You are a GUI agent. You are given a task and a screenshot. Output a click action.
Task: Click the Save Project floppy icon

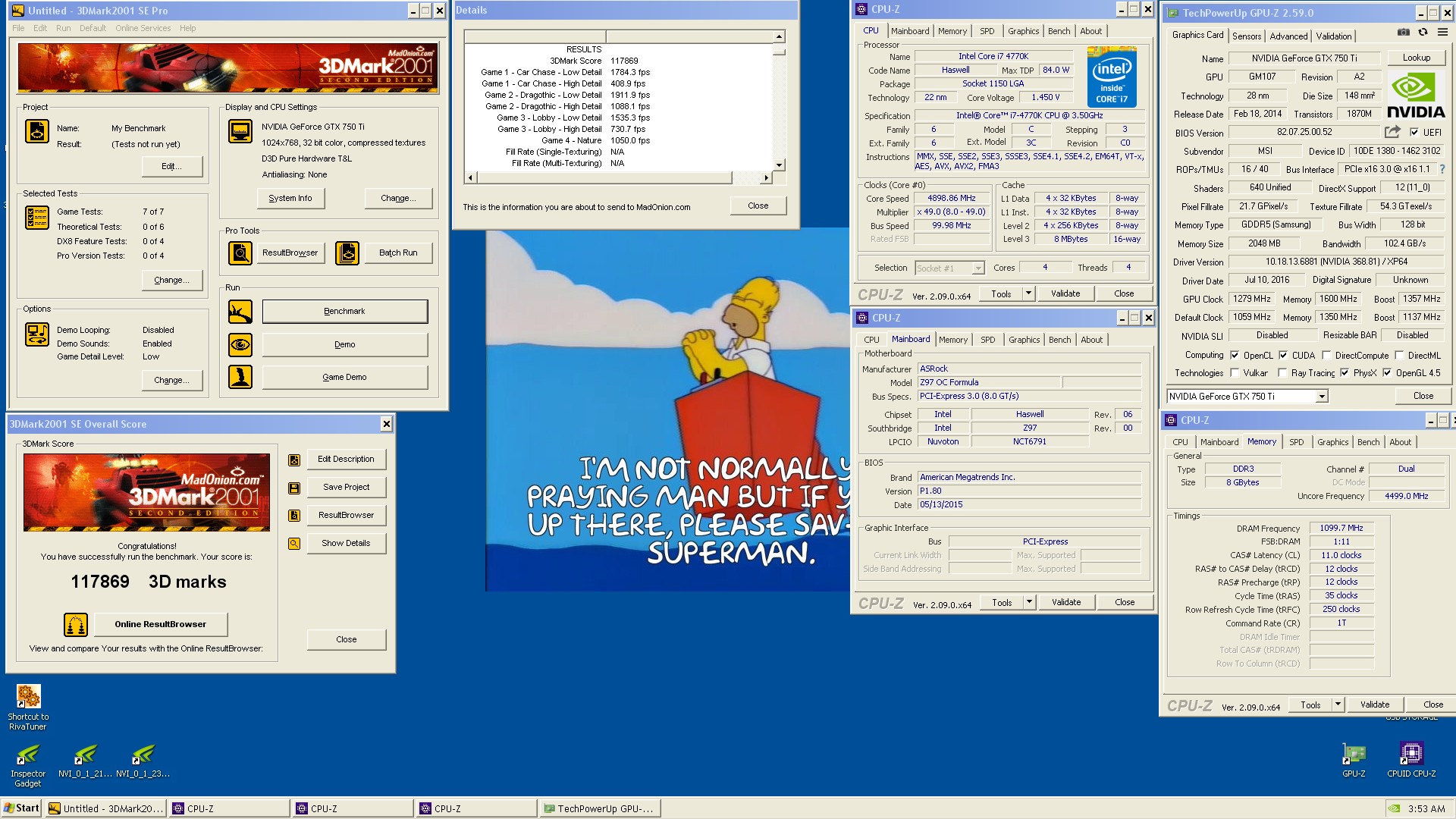pos(294,488)
